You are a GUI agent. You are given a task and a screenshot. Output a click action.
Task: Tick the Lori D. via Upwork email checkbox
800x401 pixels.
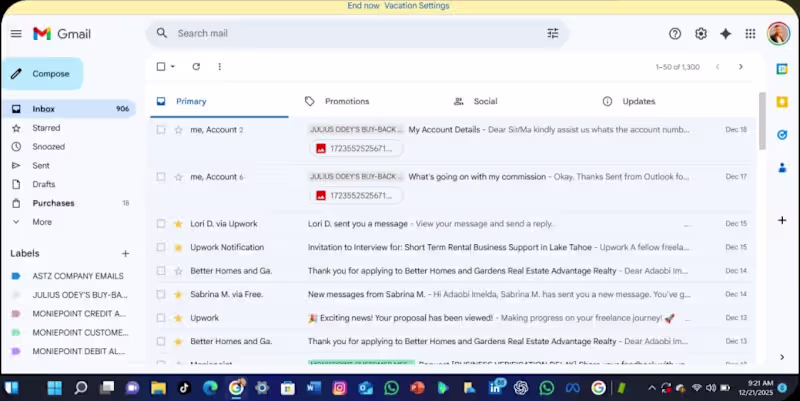[x=161, y=224]
